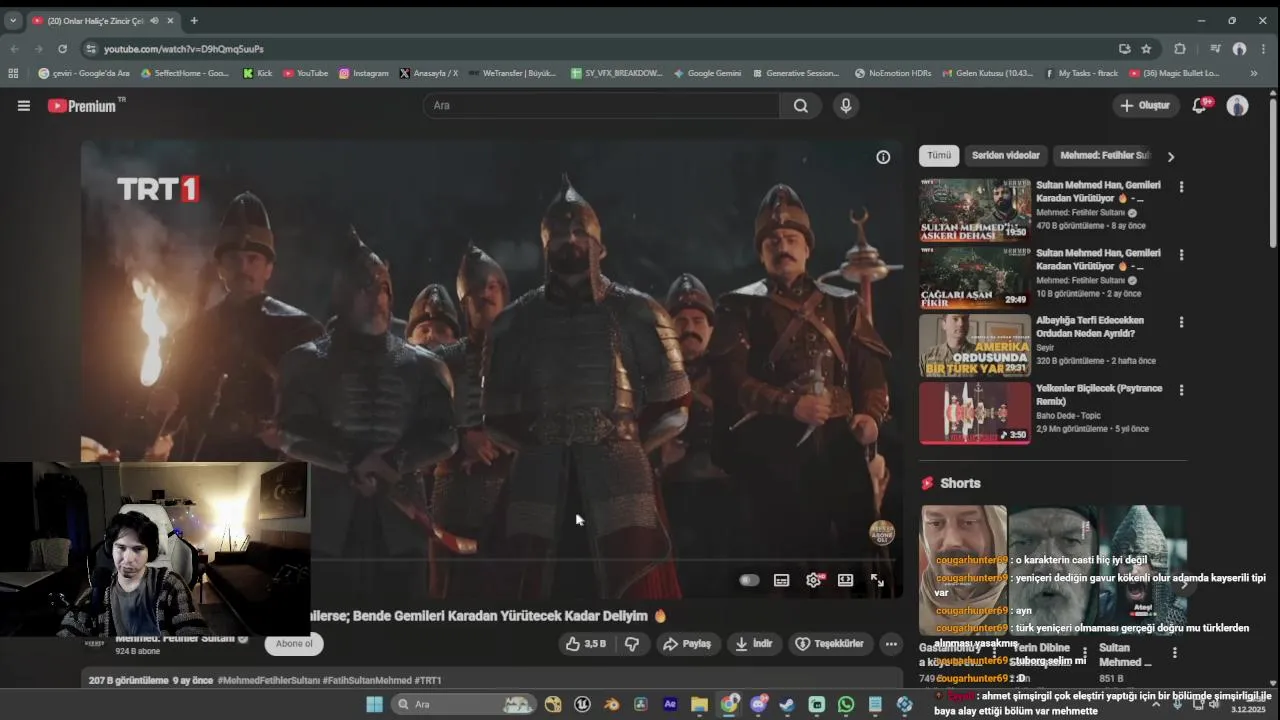Click the channel subscribe watermark in player
This screenshot has width=1280, height=720.
(x=881, y=532)
